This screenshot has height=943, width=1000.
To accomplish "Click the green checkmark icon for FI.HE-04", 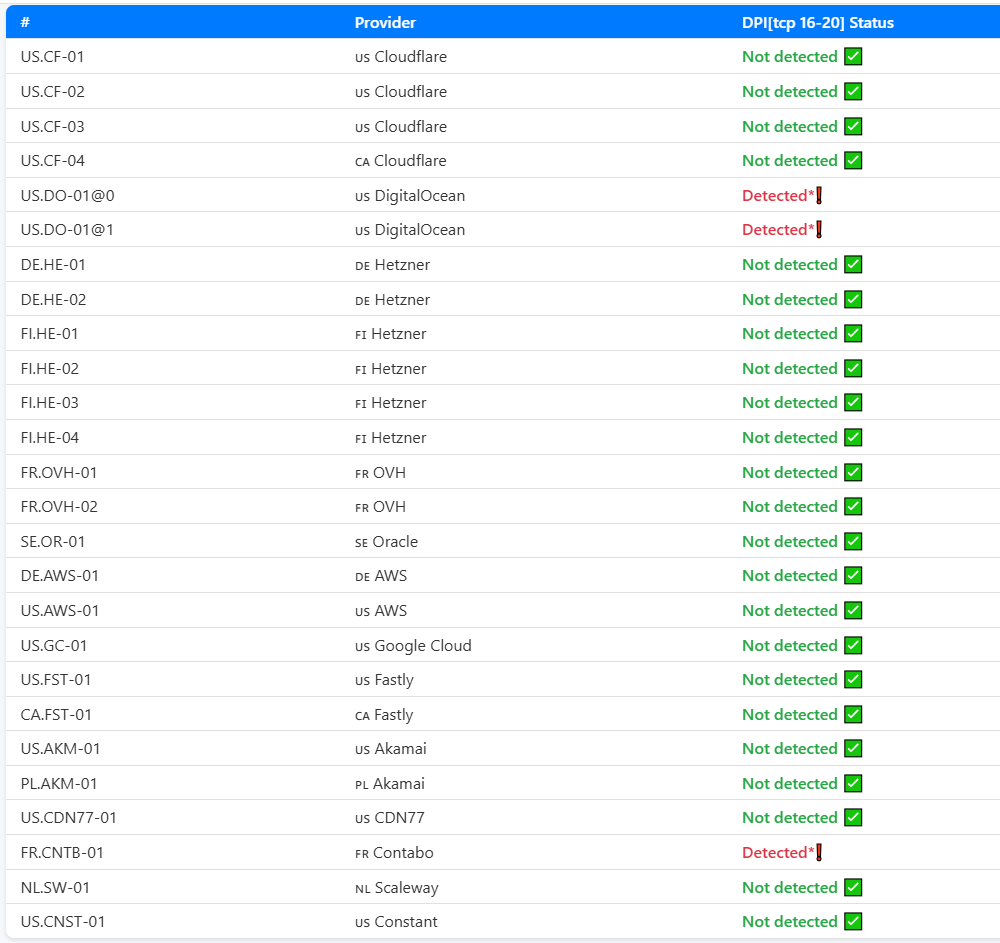I will coord(853,437).
